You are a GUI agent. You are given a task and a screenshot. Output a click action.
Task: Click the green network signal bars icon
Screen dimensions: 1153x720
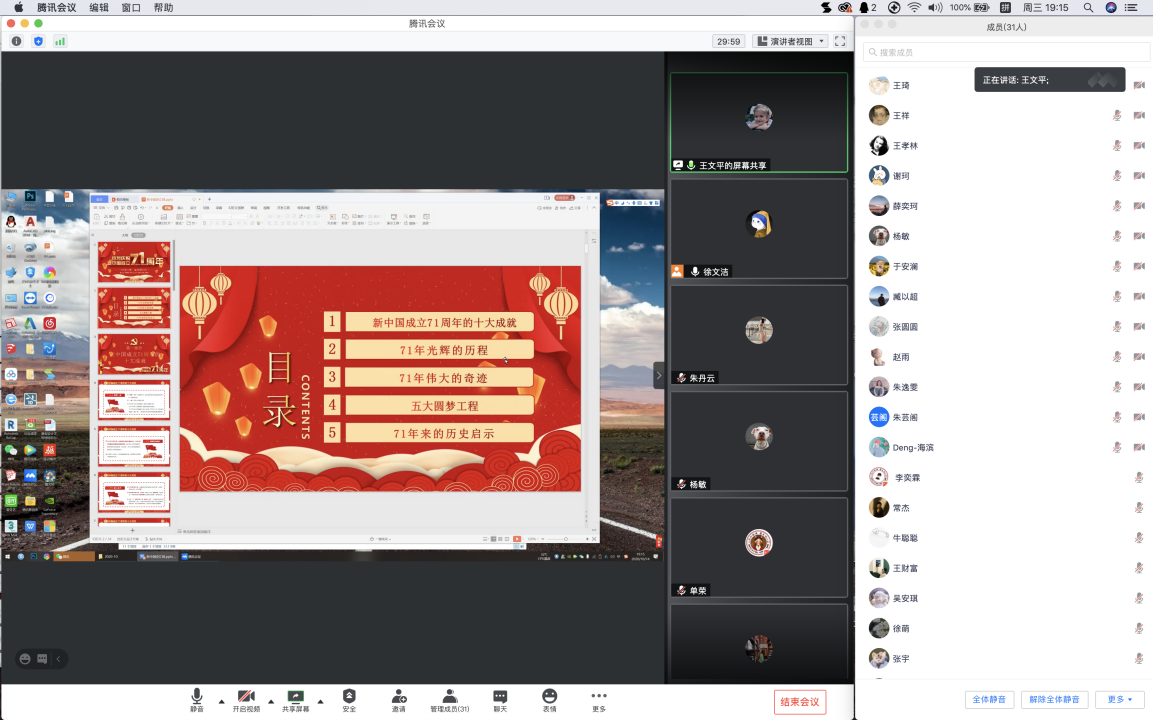(60, 41)
